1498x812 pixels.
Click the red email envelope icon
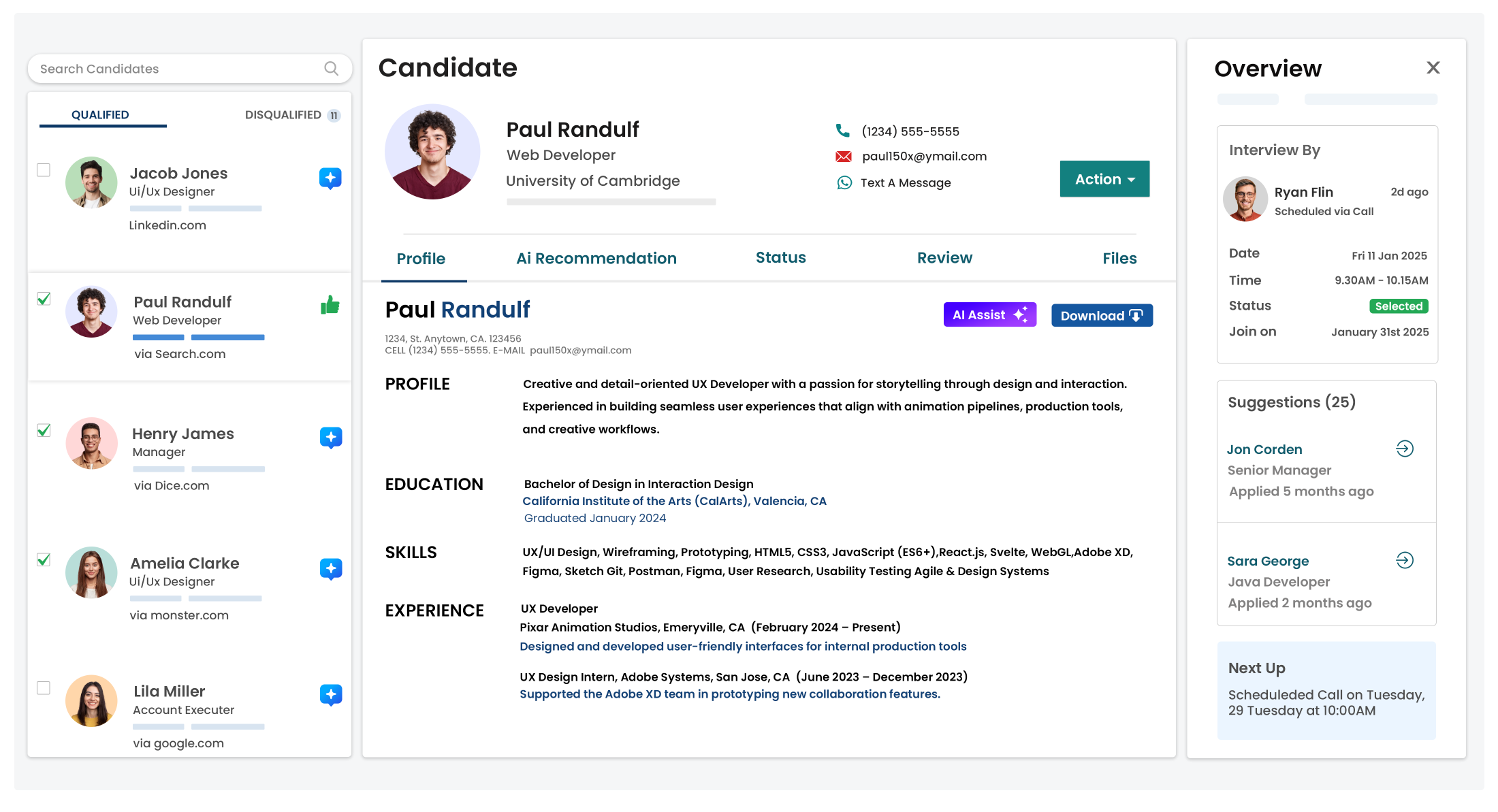coord(844,157)
